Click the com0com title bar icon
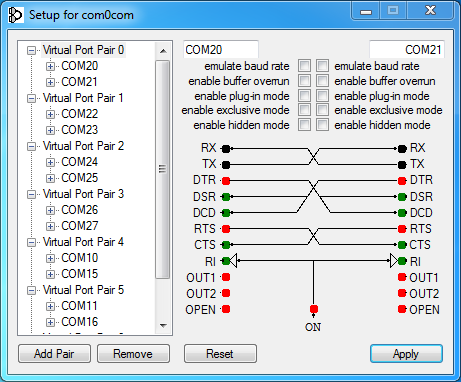The width and height of the screenshot is (461, 382). click(16, 15)
